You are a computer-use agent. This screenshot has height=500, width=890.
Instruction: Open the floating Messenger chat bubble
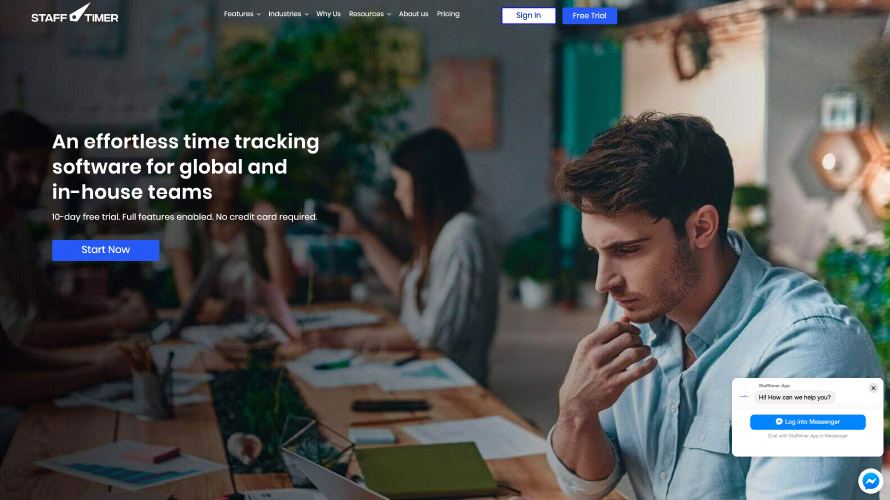click(870, 481)
